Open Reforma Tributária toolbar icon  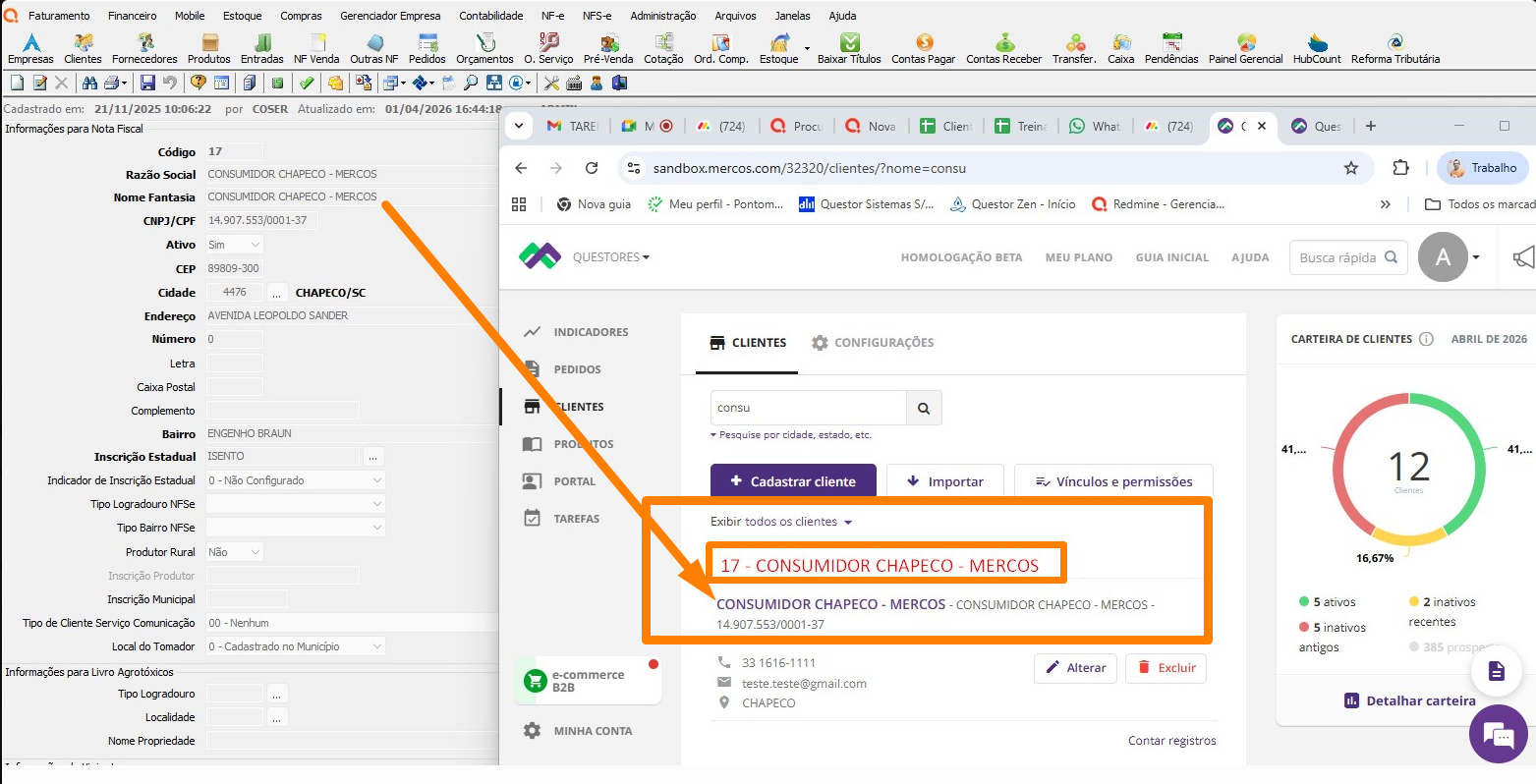[1395, 48]
